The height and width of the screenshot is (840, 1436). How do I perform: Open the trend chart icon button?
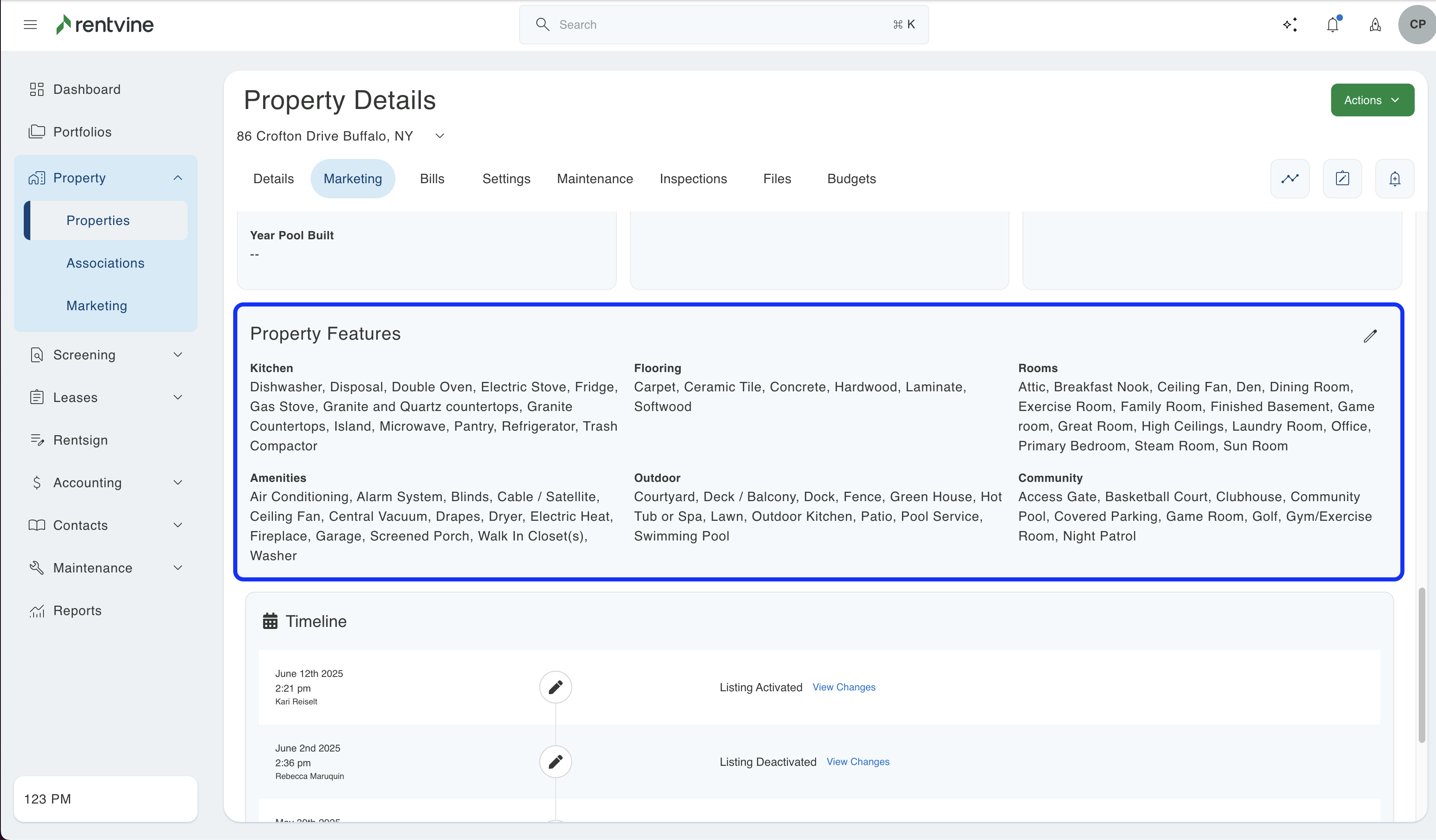(x=1290, y=178)
